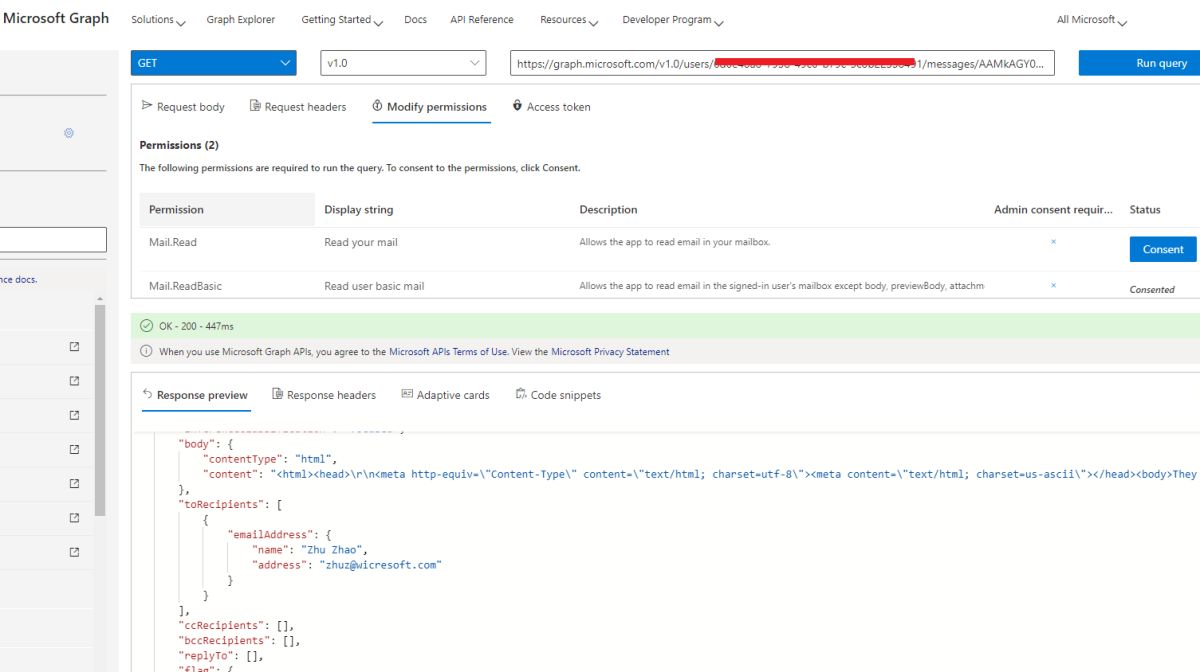Click the sixth external link icon in sidebar

click(74, 518)
